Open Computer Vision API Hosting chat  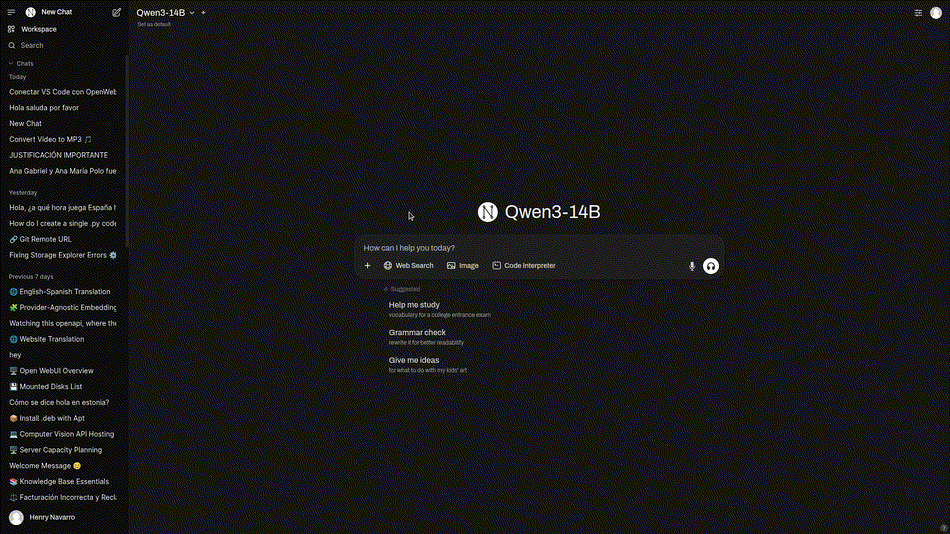click(62, 434)
